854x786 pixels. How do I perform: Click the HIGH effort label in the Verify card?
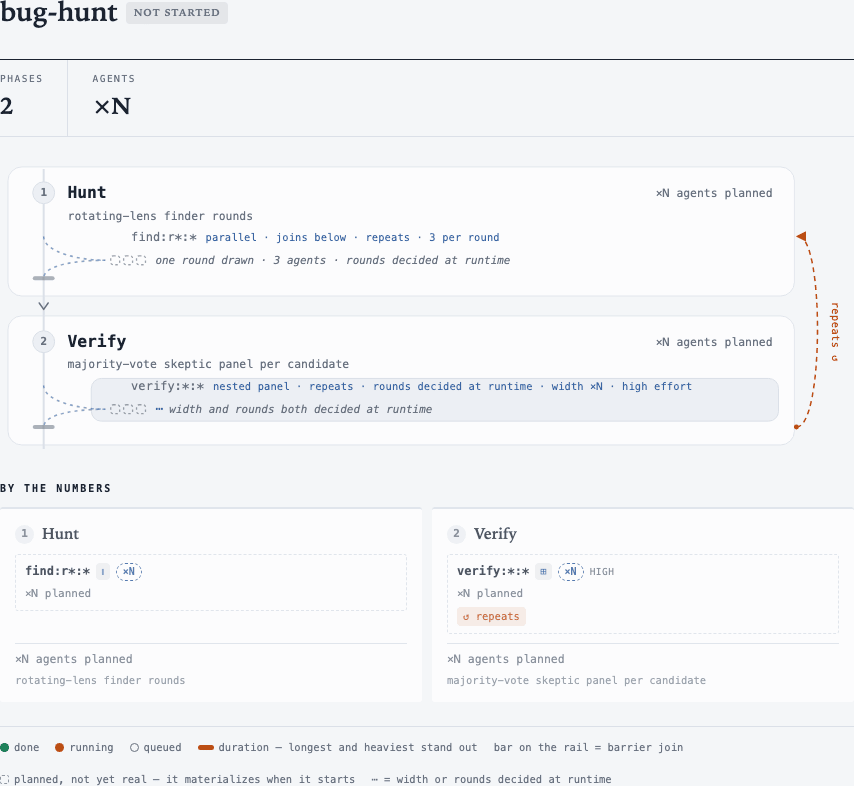pos(601,571)
